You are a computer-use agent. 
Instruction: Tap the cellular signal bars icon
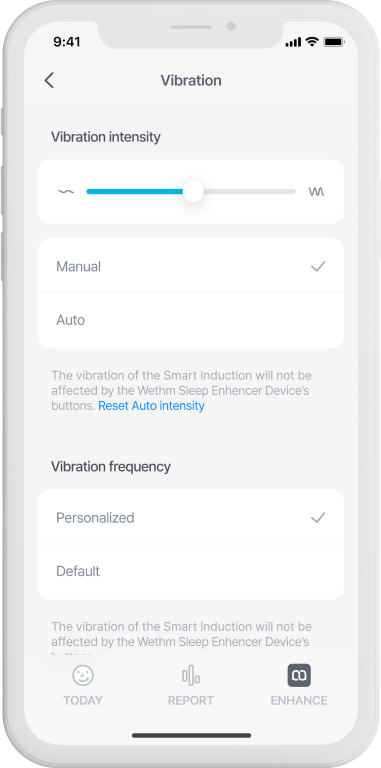point(293,43)
